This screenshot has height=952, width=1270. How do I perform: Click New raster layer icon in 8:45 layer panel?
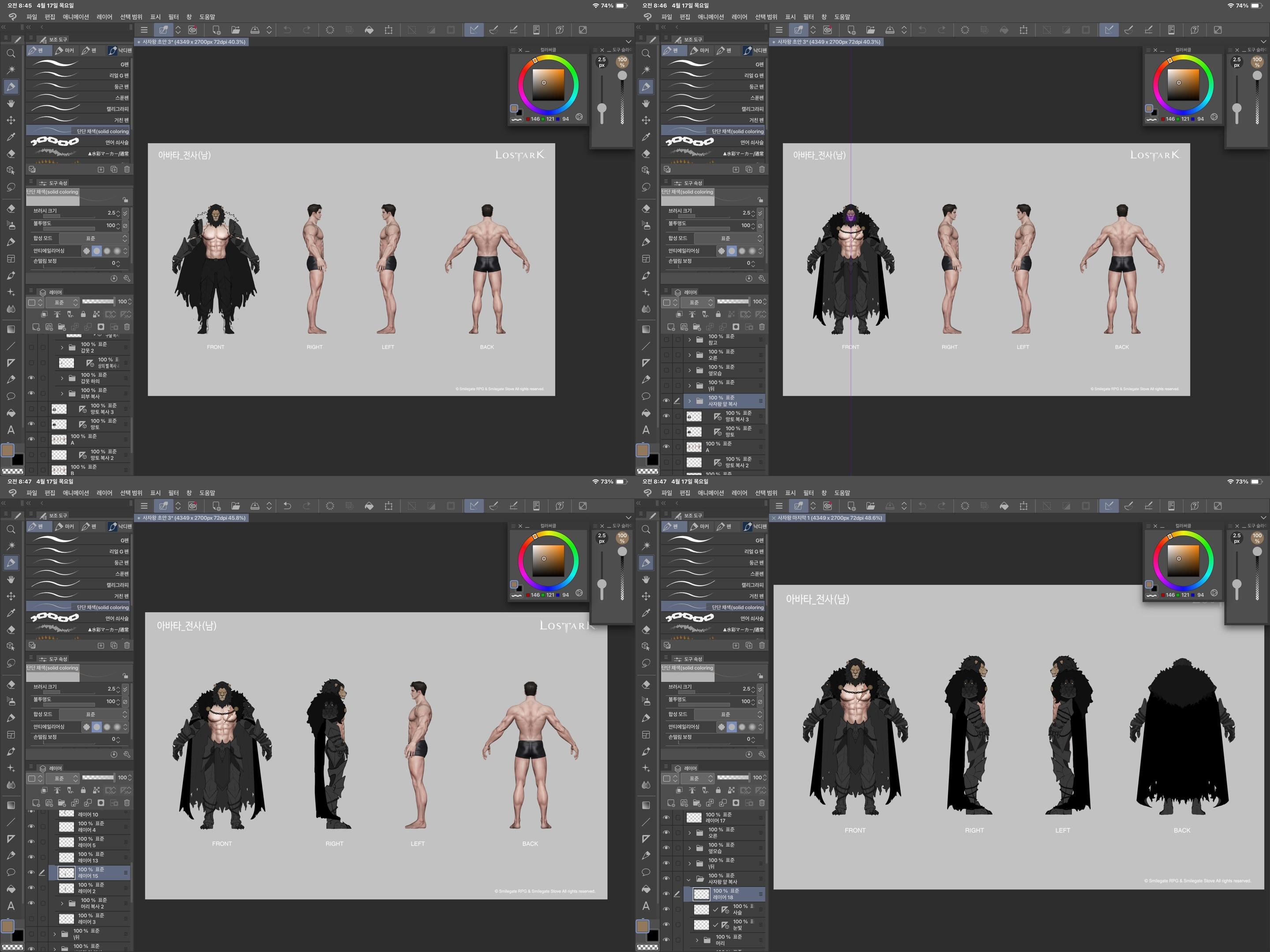[36, 327]
